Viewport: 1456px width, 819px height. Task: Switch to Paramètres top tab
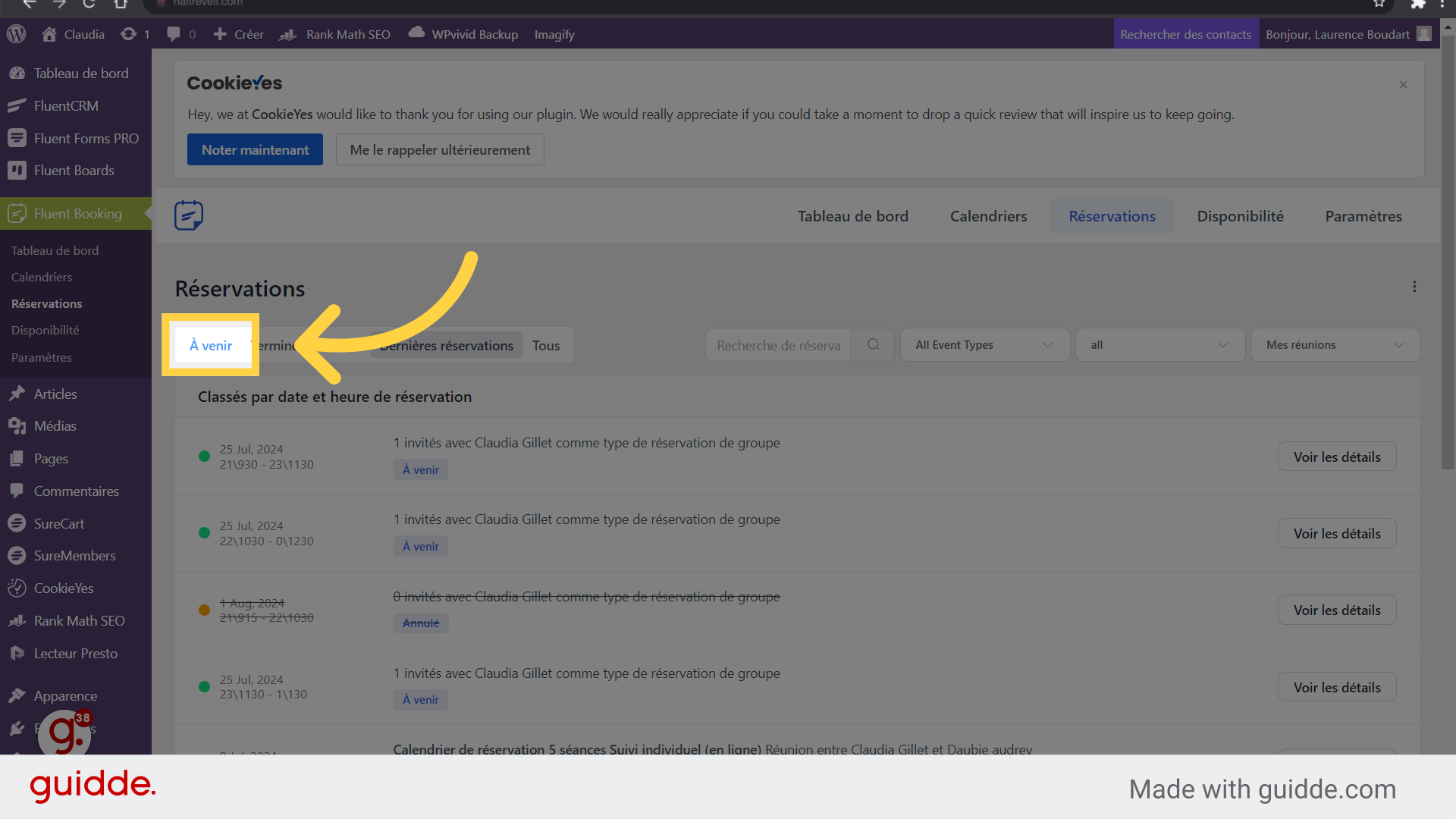pos(1363,216)
